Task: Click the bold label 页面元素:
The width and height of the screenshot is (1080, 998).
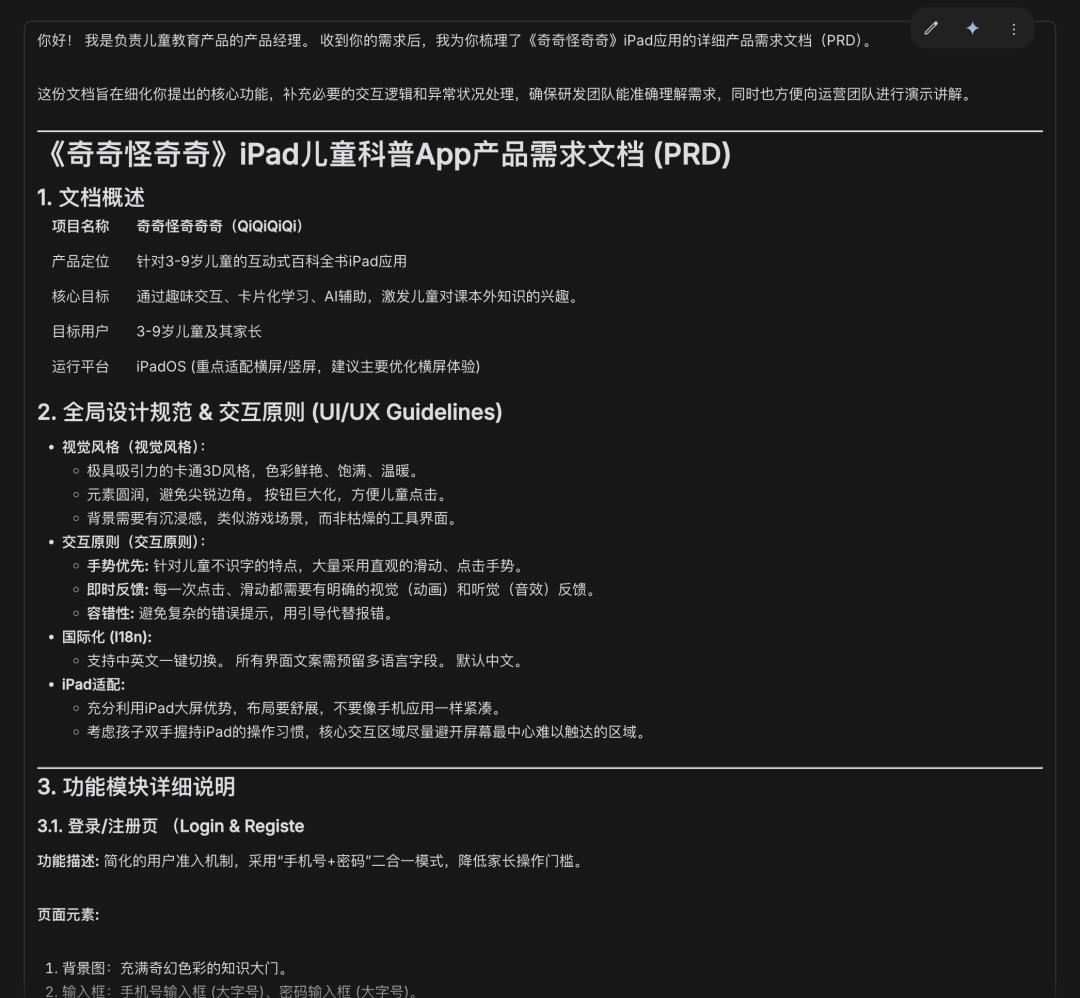Action: [x=68, y=915]
